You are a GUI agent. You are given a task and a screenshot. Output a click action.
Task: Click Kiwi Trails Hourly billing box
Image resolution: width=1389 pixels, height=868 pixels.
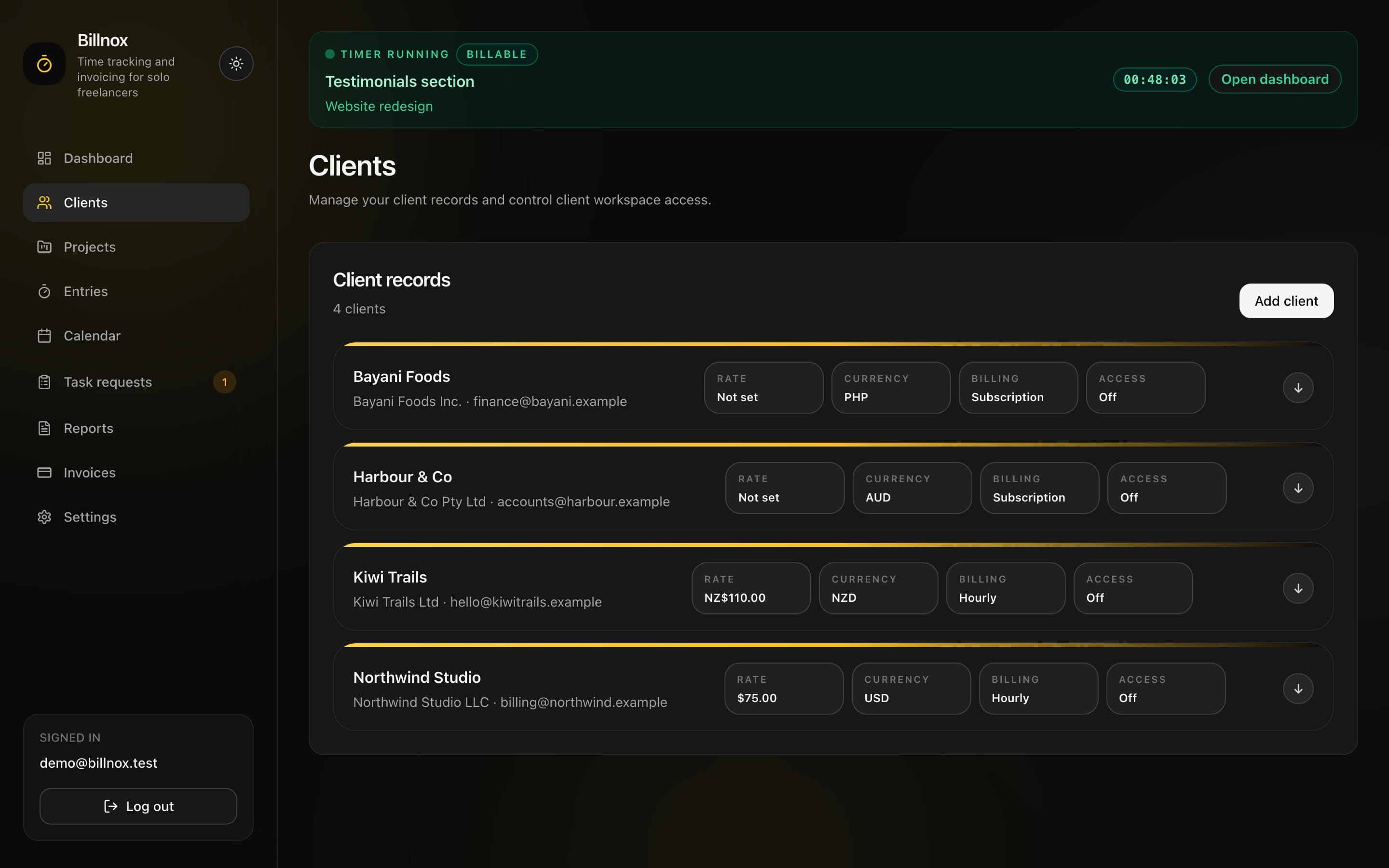click(1006, 588)
